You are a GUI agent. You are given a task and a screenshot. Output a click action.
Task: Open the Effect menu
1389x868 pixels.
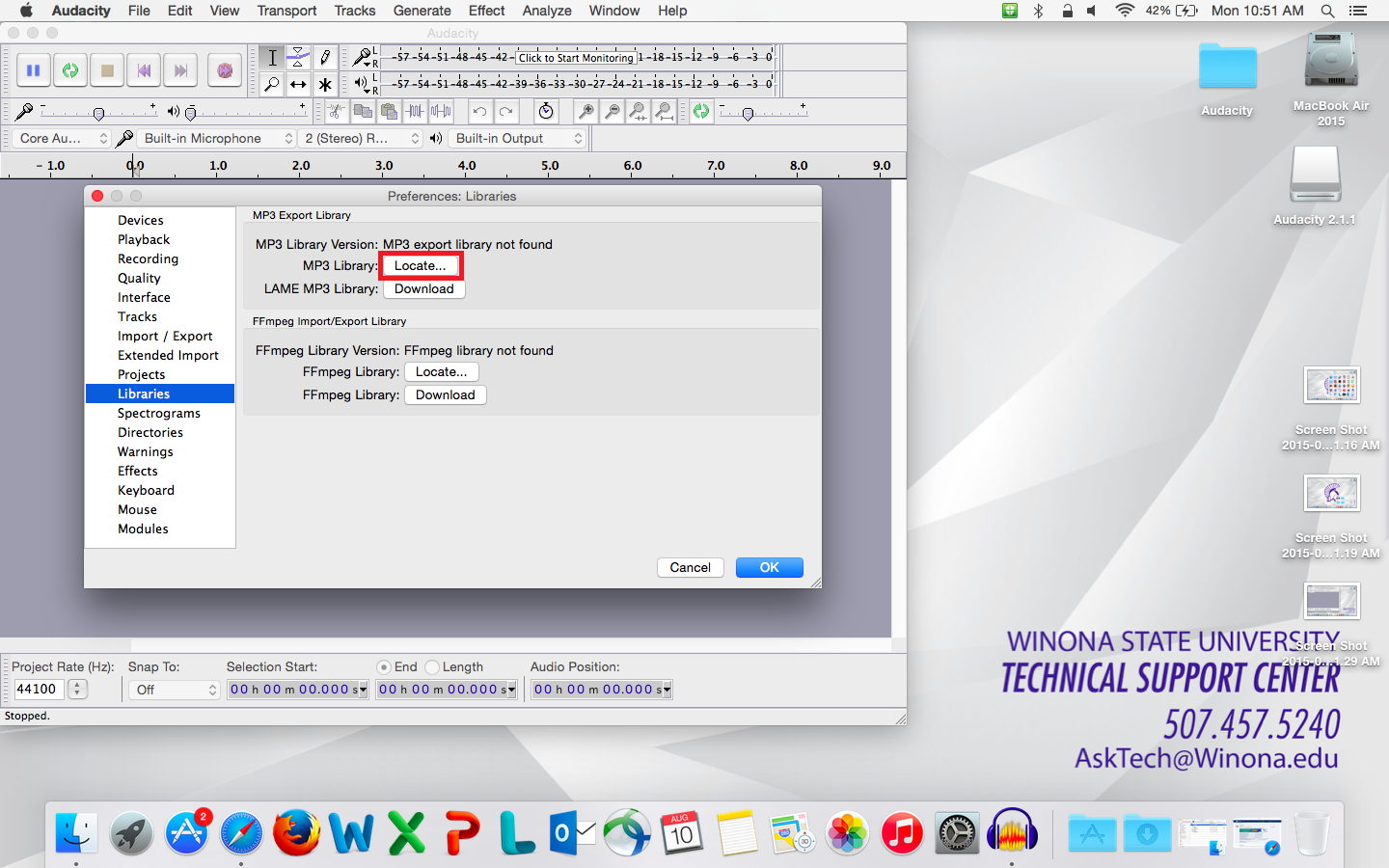[486, 11]
